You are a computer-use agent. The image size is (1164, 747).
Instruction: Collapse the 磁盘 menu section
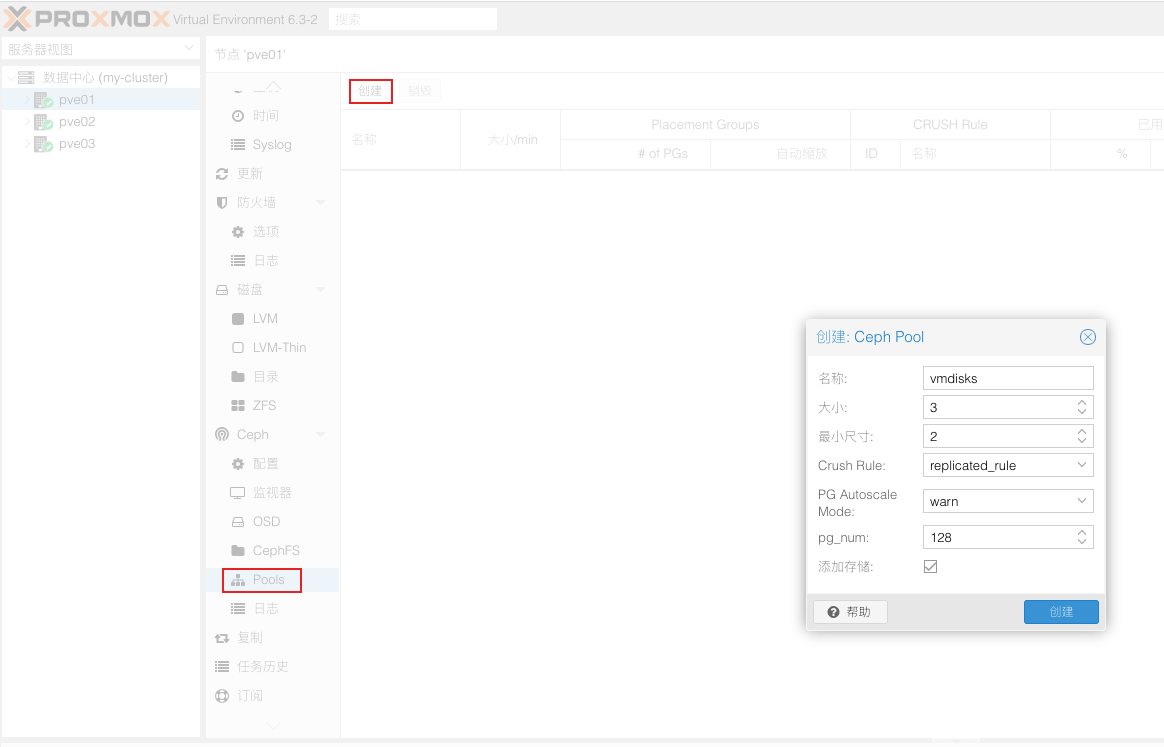(x=321, y=290)
